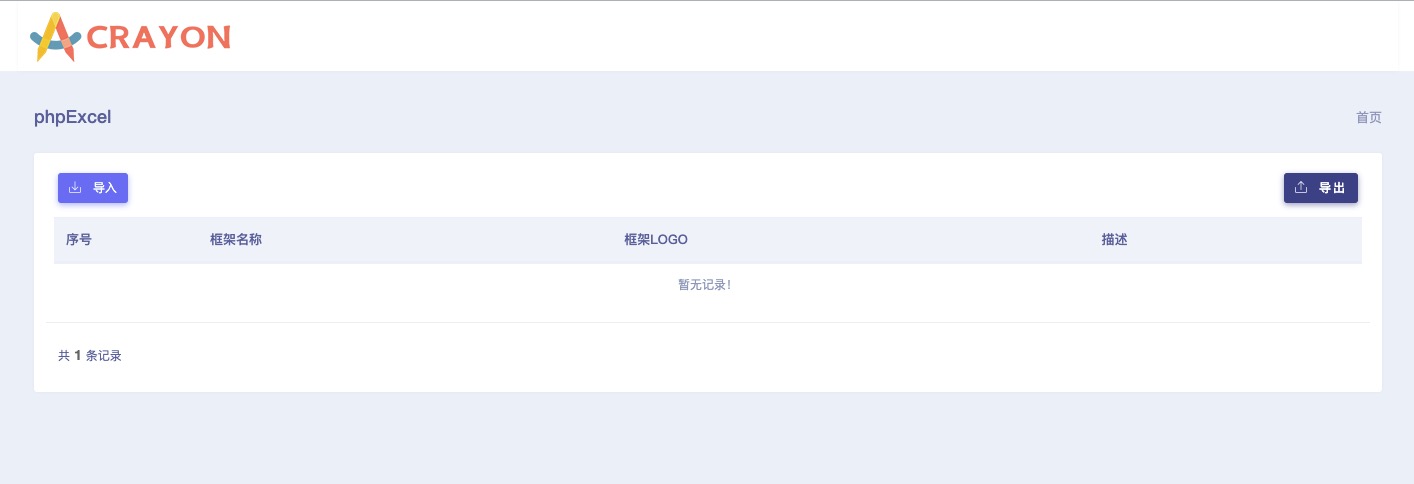Click the letter C in CRAYON

100,37
